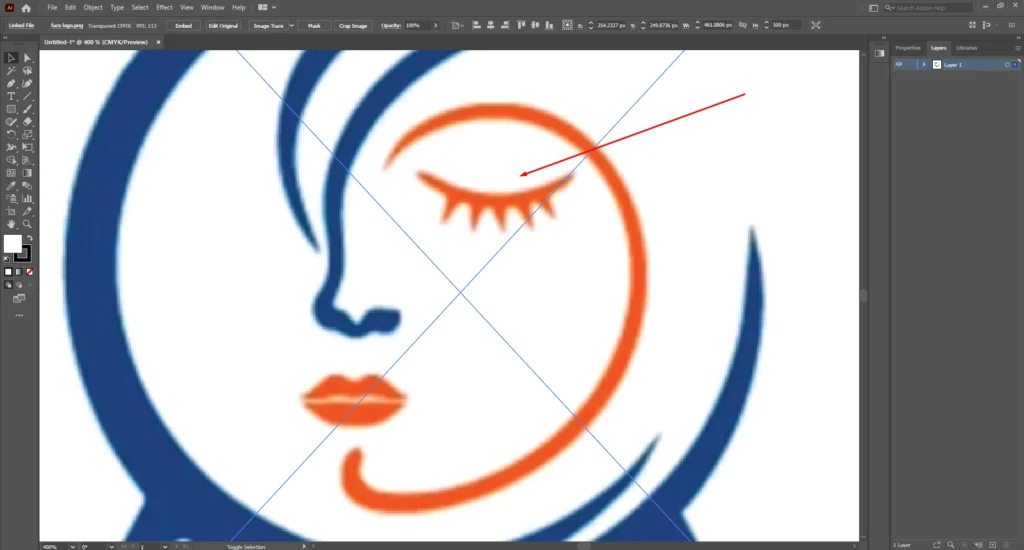
Task: Select the Selection tool arrow
Action: point(11,58)
